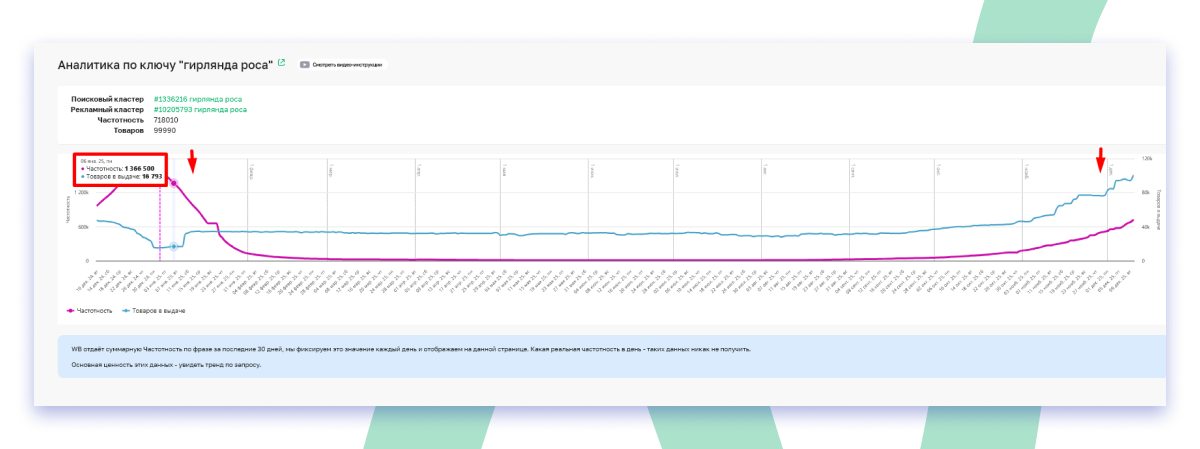Click the YouTube icon for video instructions
This screenshot has height=449, width=1200.
304,65
